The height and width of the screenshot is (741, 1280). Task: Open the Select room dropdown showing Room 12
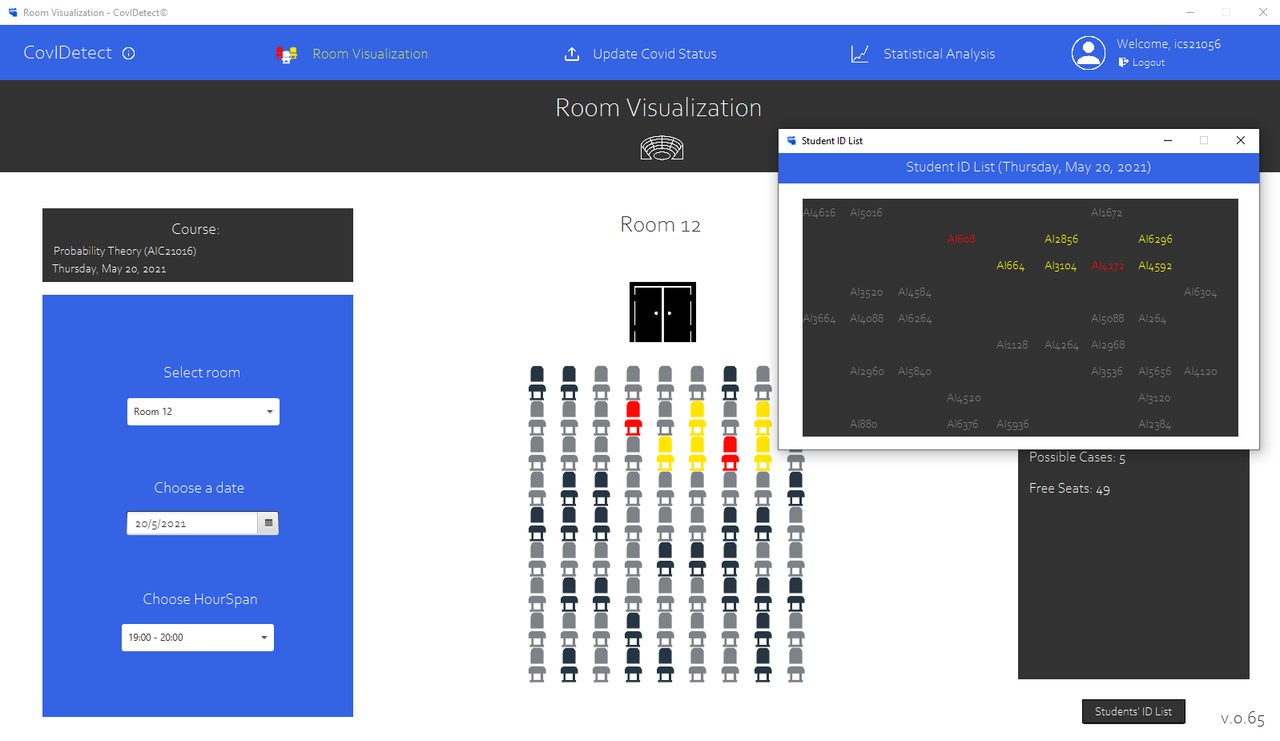[203, 411]
